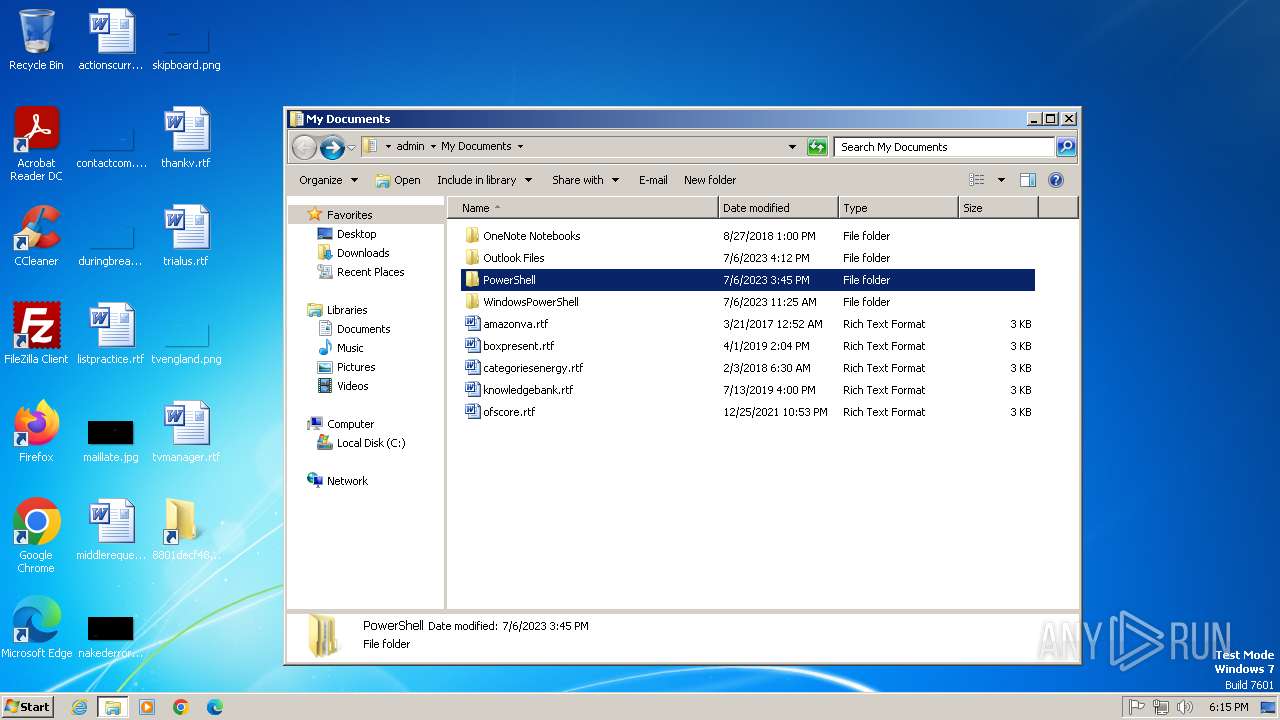
Task: Sort by Date modified column header
Action: [779, 208]
